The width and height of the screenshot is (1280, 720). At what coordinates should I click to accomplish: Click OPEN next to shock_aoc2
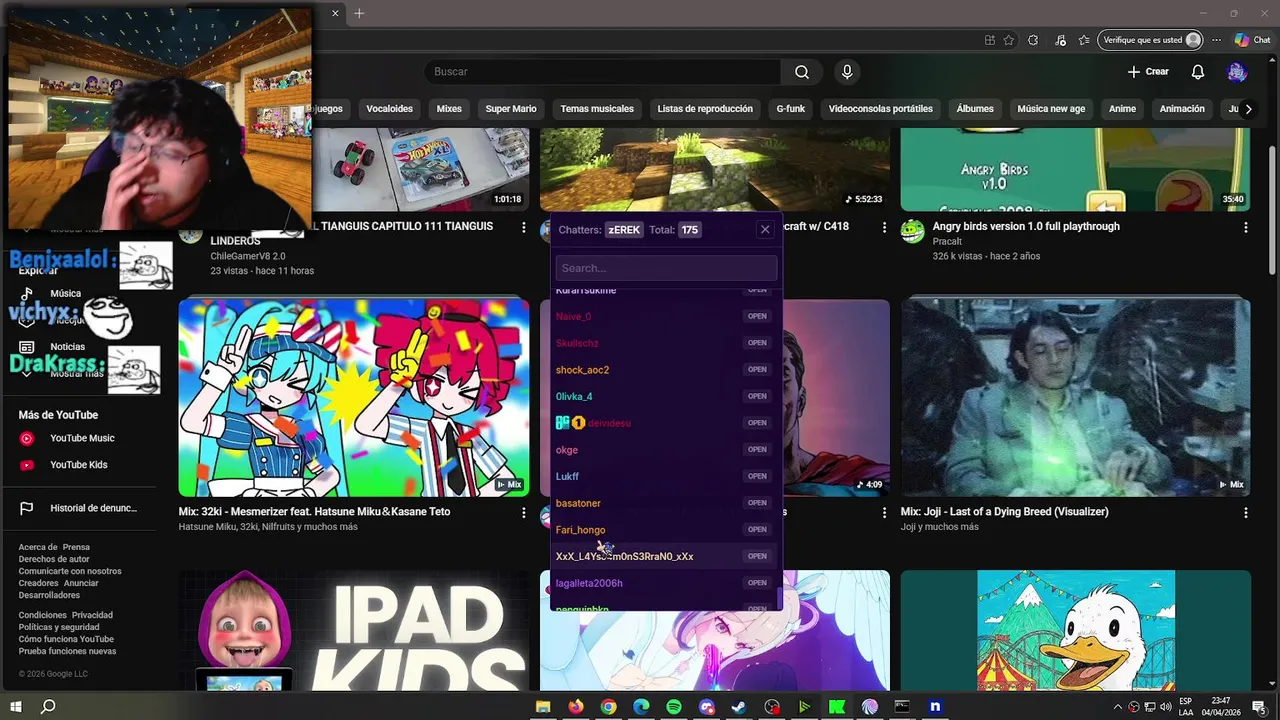(x=757, y=369)
